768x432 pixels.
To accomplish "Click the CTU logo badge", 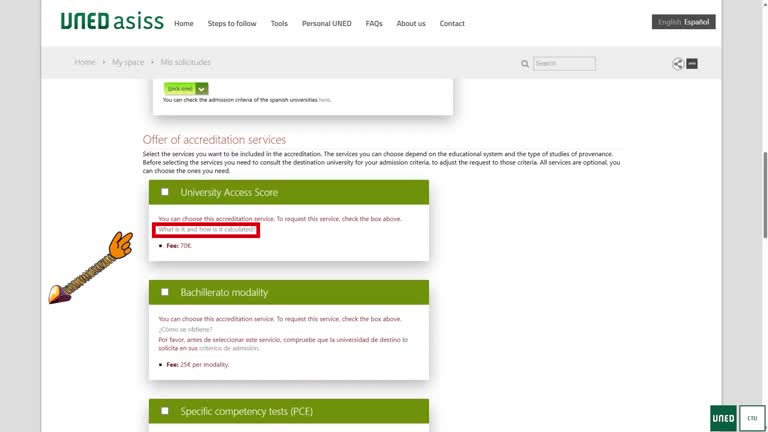I will click(x=750, y=418).
